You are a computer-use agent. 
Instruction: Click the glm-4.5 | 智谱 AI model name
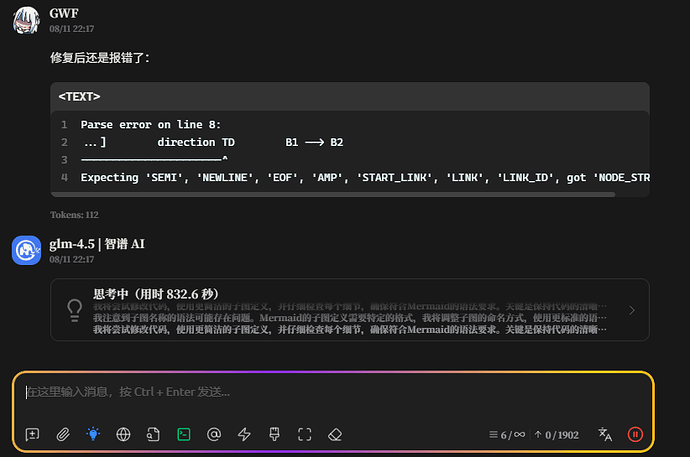click(97, 244)
